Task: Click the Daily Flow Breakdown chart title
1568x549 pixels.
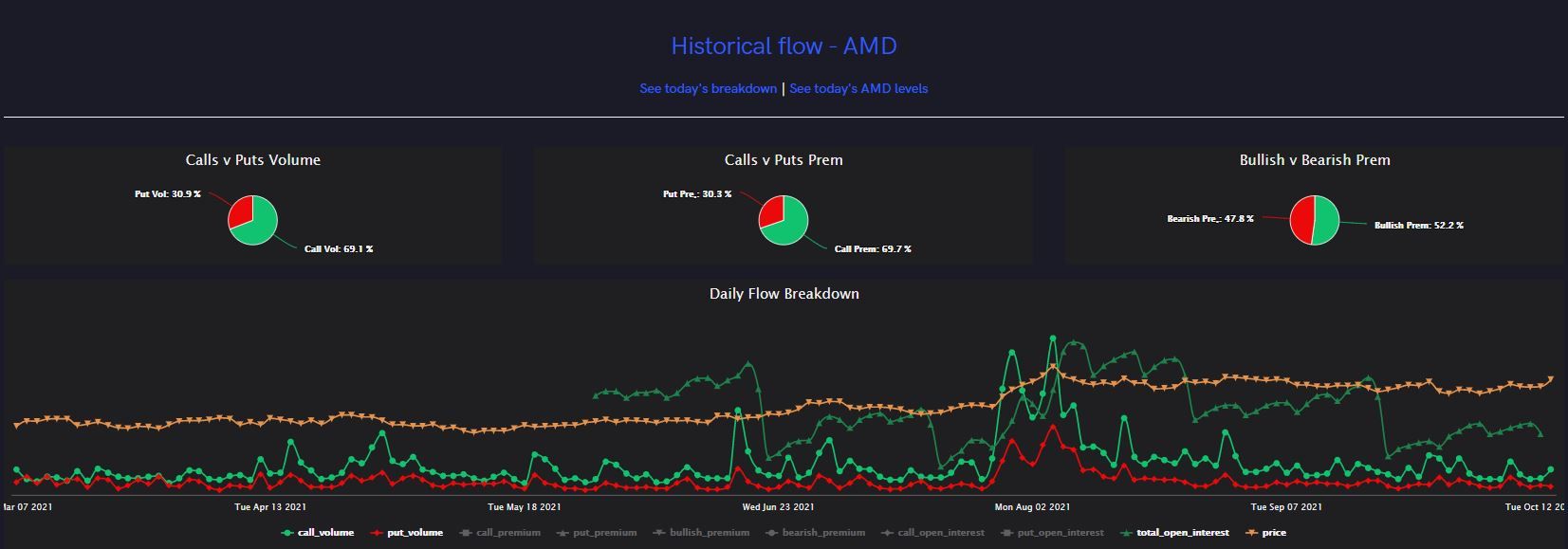Action: click(x=783, y=294)
